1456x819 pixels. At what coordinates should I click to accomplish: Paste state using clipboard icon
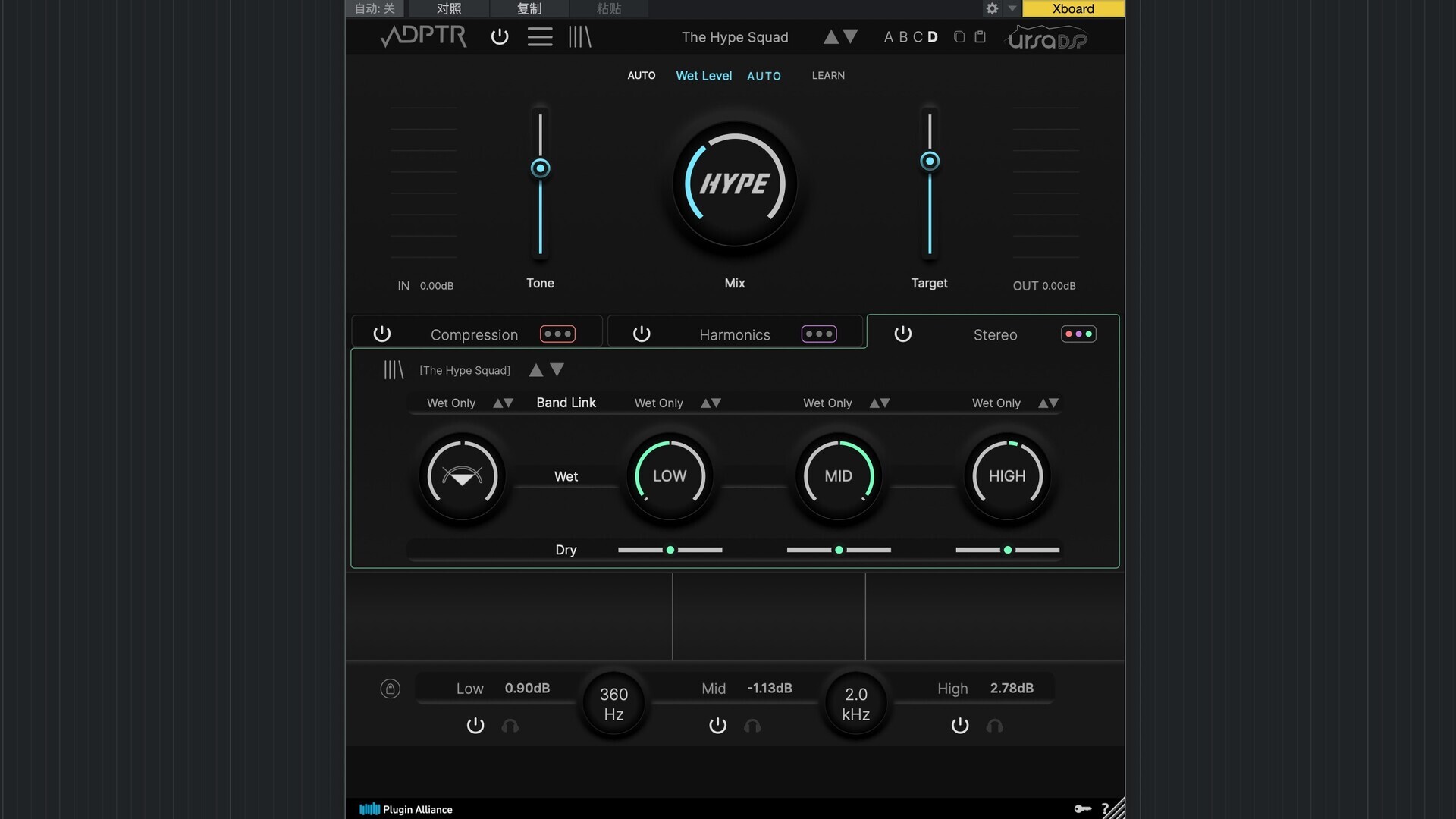tap(980, 36)
